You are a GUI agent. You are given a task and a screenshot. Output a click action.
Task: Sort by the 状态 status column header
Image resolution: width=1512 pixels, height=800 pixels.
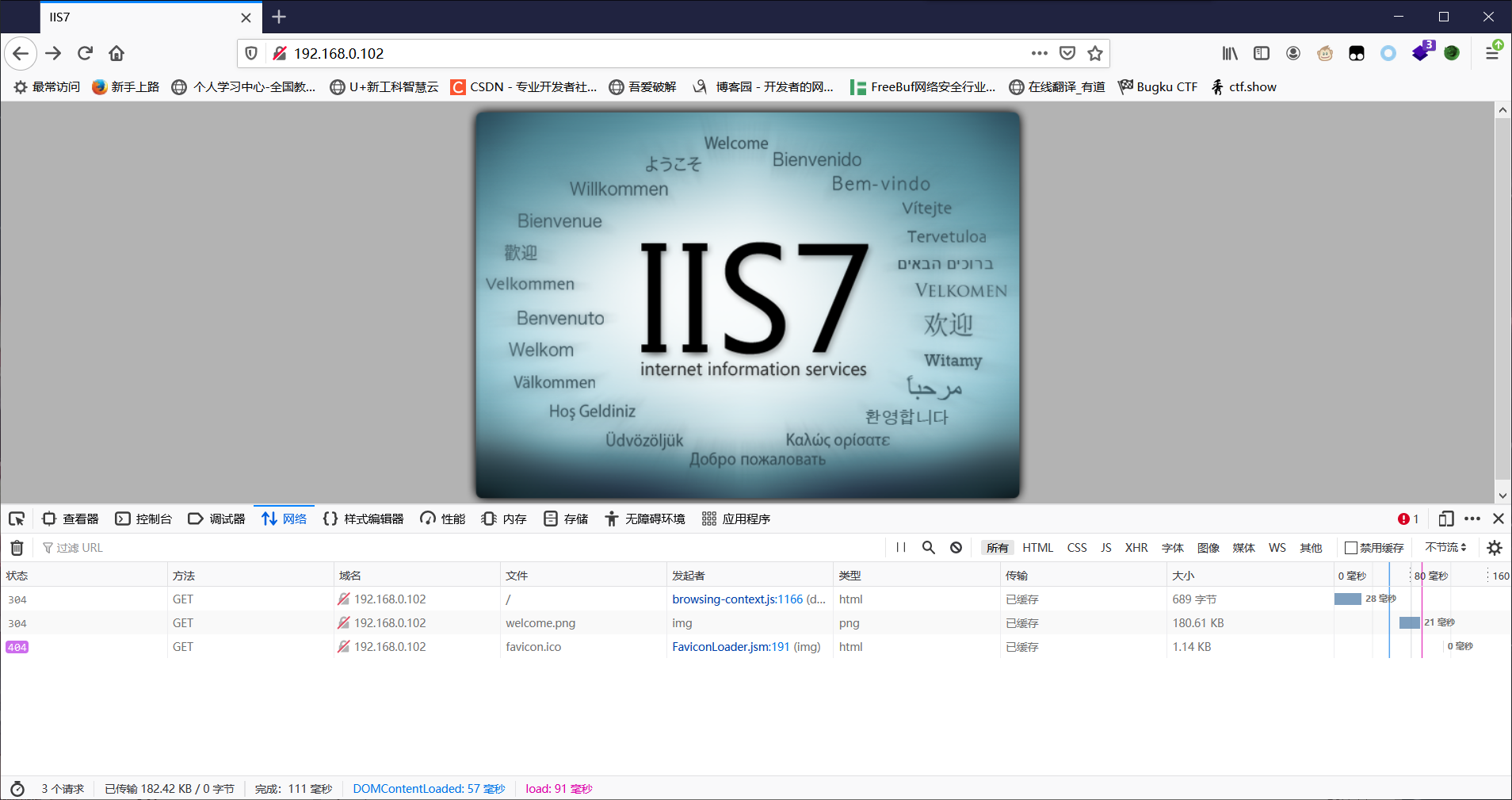click(84, 576)
